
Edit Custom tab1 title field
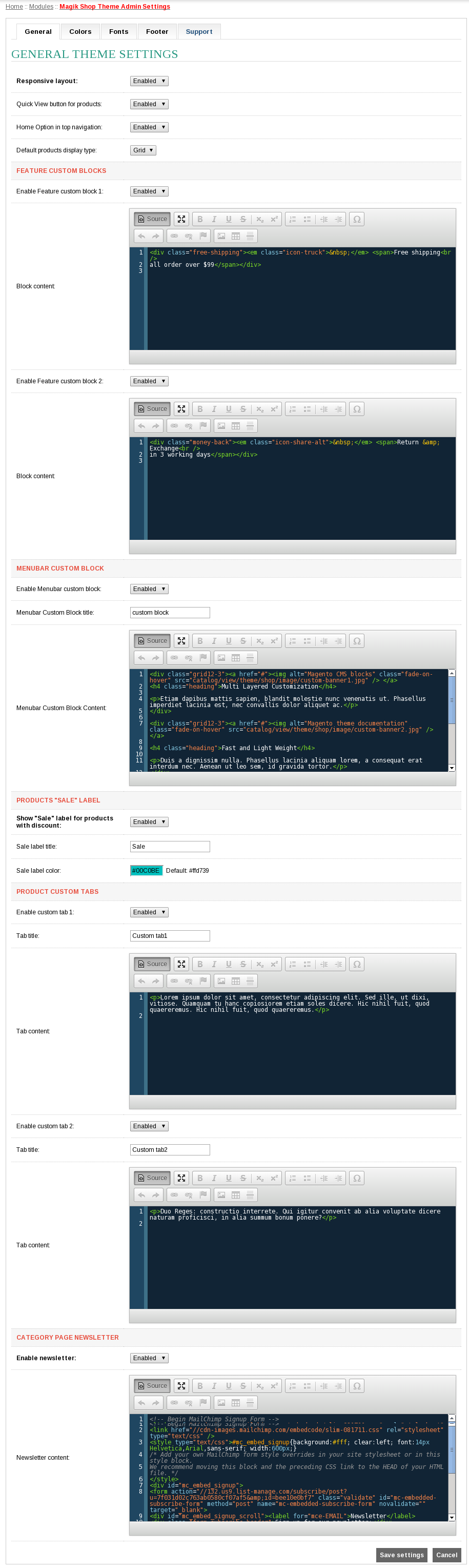[x=170, y=936]
